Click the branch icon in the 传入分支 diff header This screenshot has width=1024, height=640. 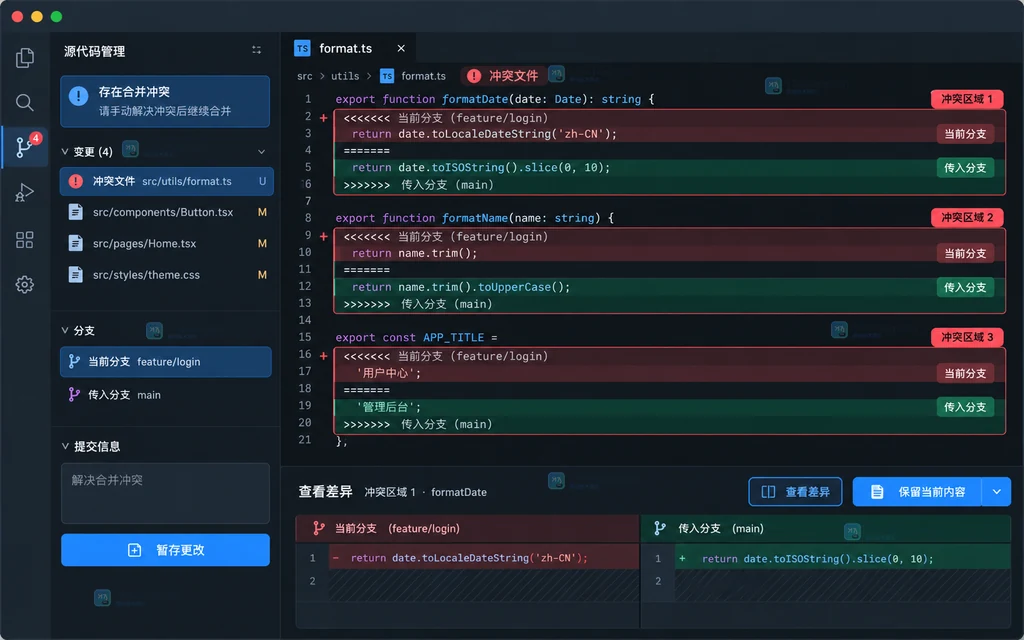pyautogui.click(x=660, y=528)
